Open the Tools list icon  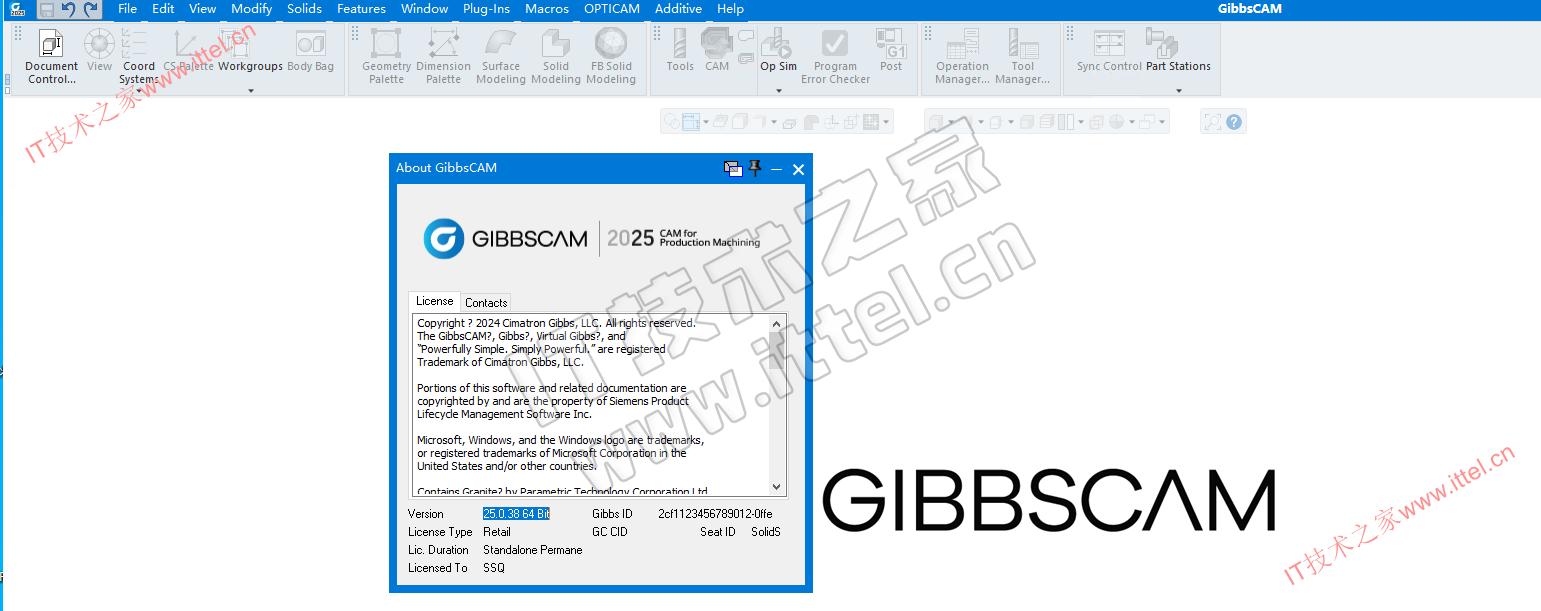point(680,51)
